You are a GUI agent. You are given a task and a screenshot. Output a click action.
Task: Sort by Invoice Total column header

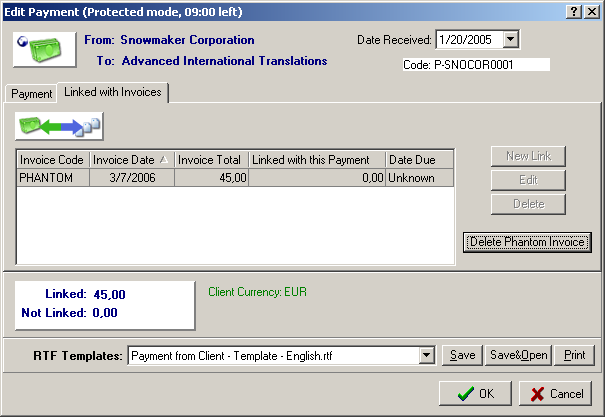(x=211, y=160)
